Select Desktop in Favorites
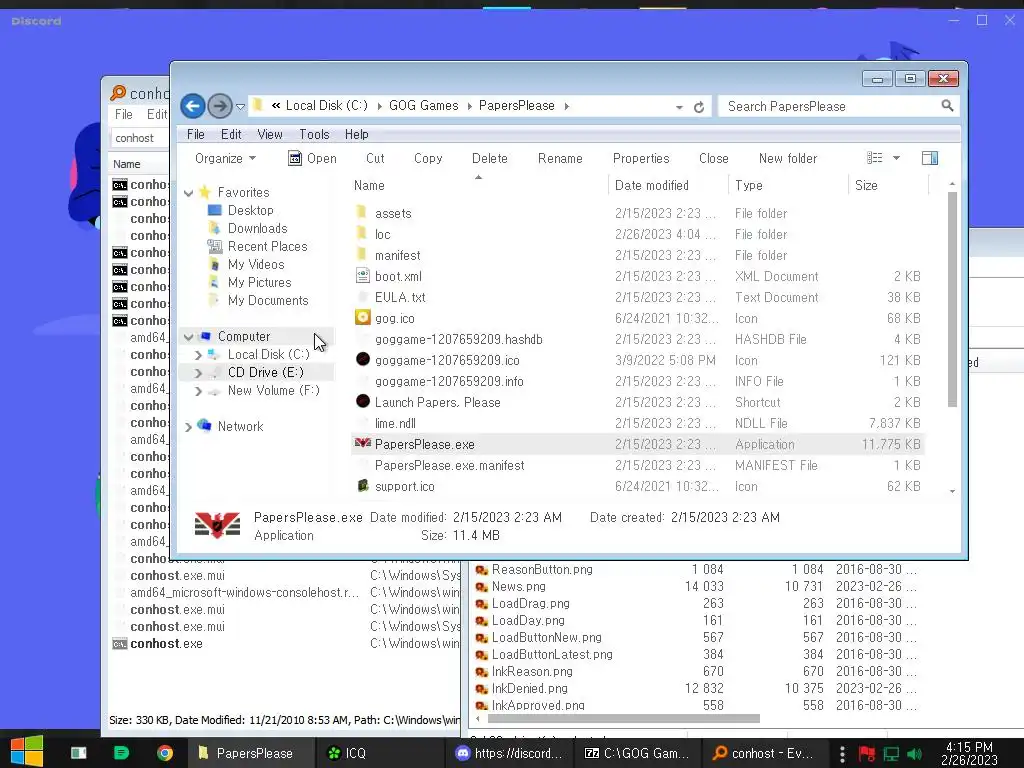 (x=251, y=210)
